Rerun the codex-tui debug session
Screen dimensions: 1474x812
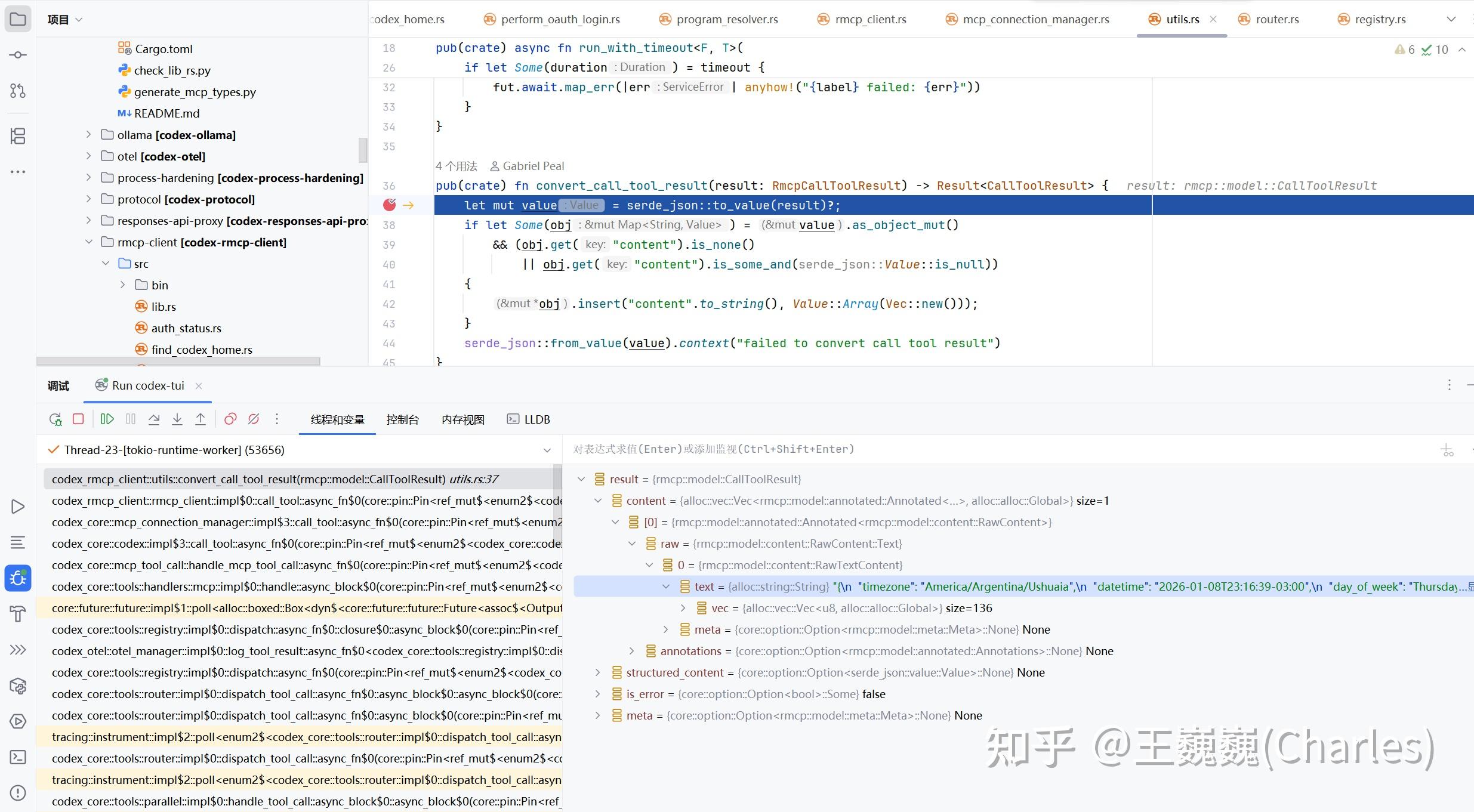click(55, 419)
